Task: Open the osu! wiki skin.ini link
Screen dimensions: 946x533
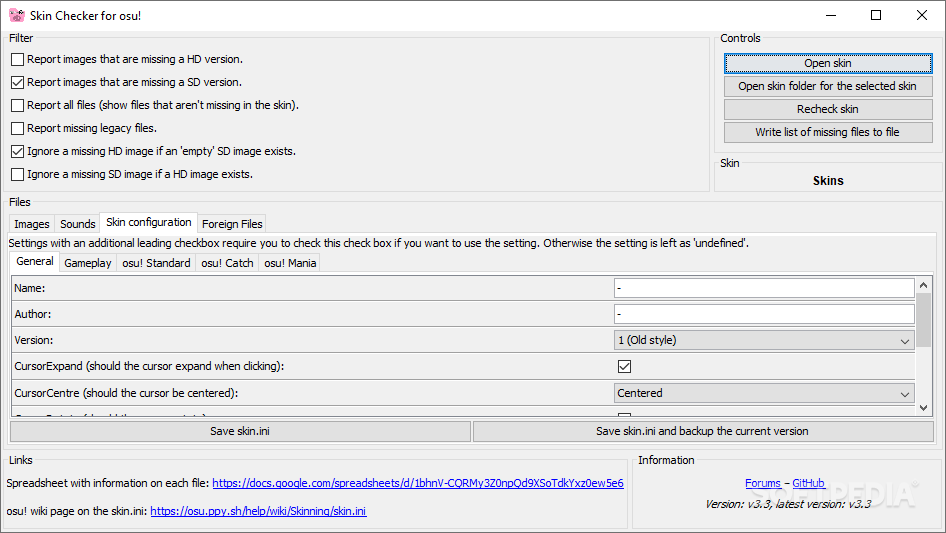Action: [x=258, y=511]
